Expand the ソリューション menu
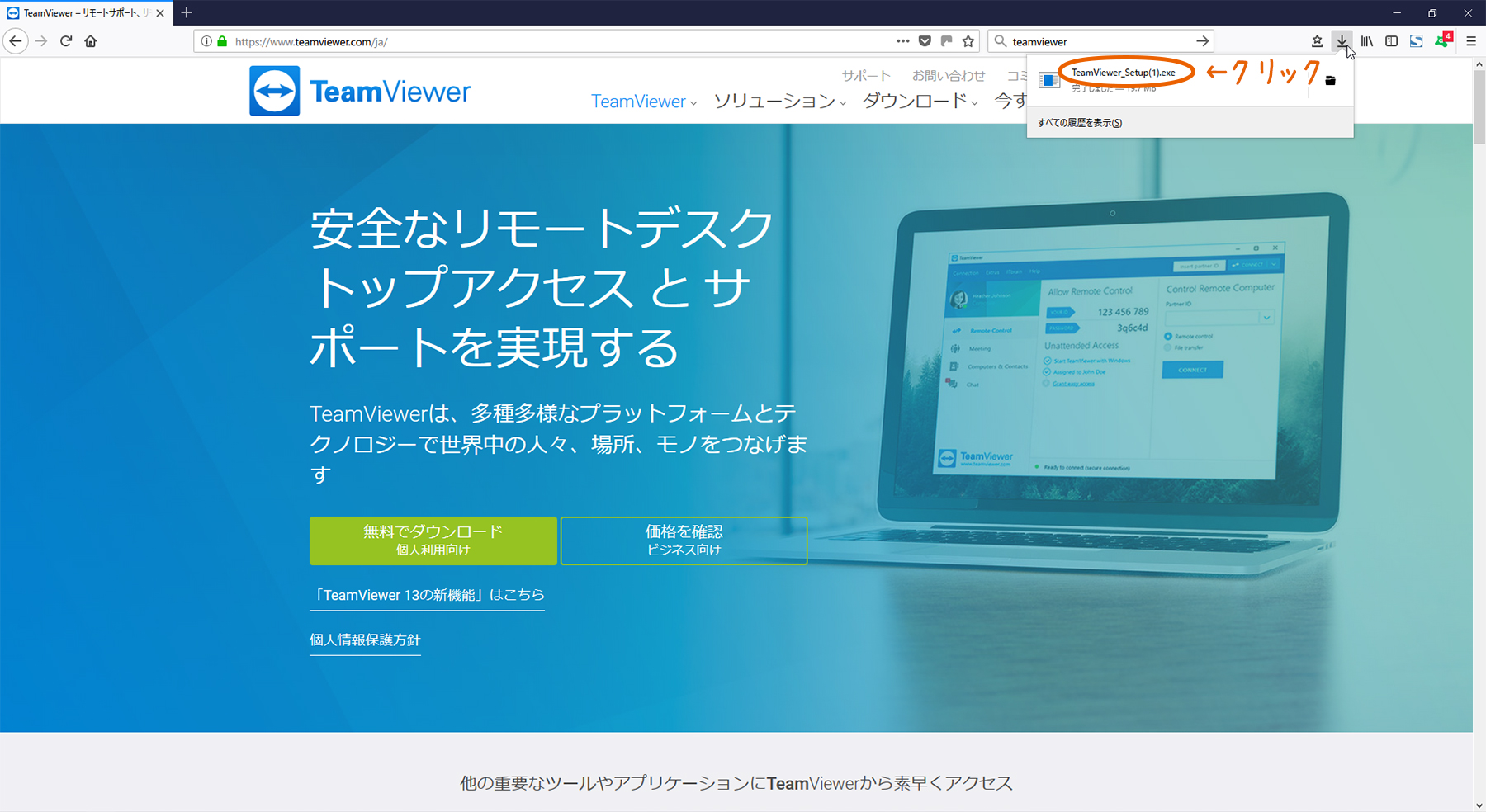Image resolution: width=1486 pixels, height=812 pixels. coord(779,101)
